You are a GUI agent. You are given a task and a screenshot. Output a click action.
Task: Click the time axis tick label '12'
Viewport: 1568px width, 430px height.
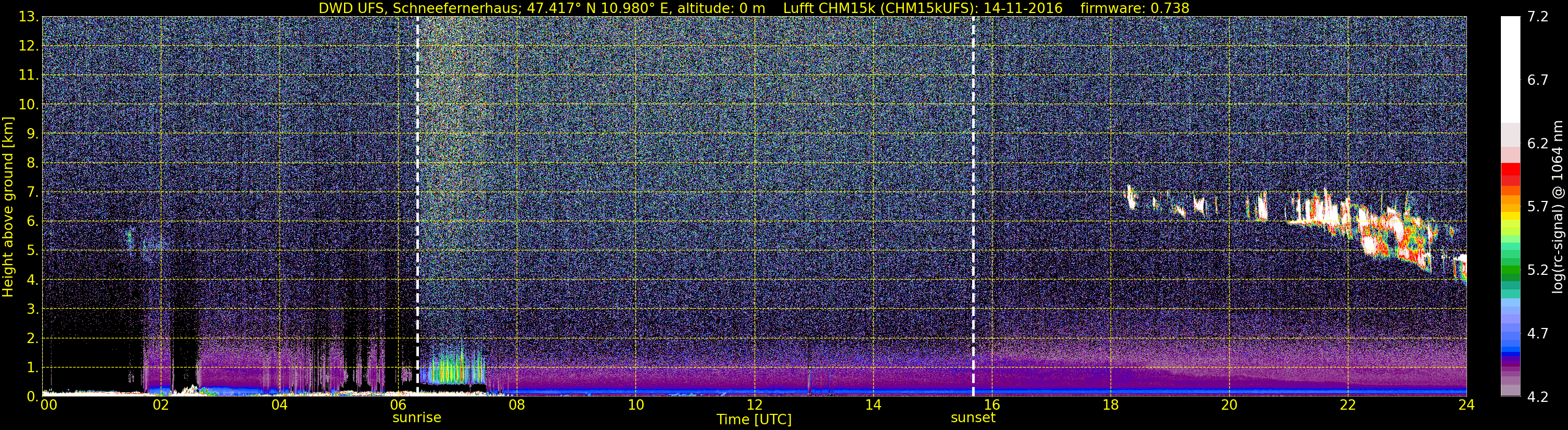pos(754,406)
